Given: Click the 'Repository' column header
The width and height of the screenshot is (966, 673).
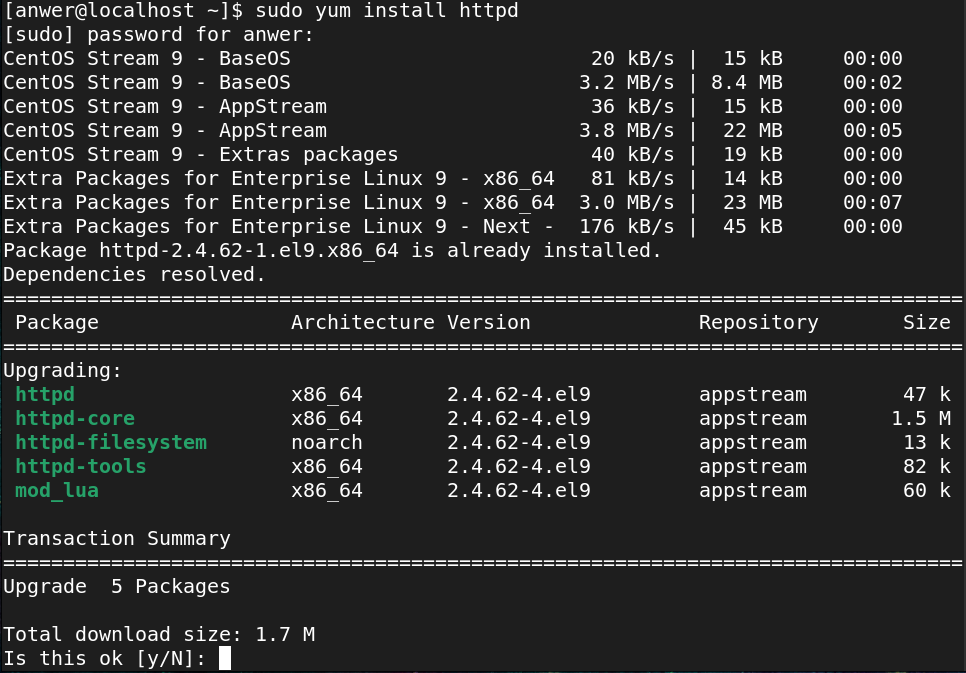Looking at the screenshot, I should pyautogui.click(x=758, y=323).
